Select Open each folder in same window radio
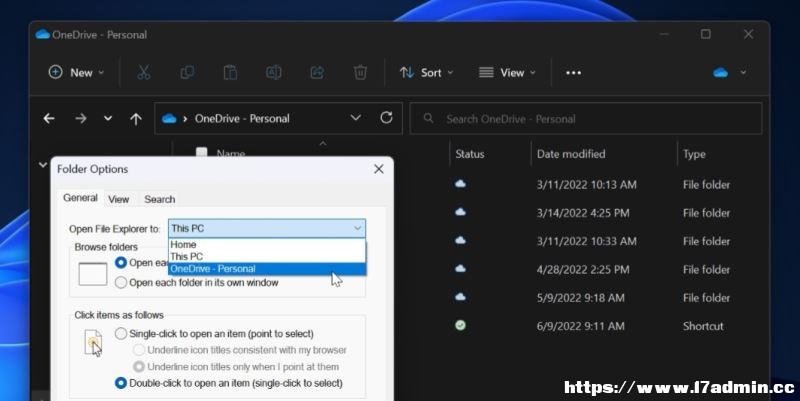 pos(121,263)
